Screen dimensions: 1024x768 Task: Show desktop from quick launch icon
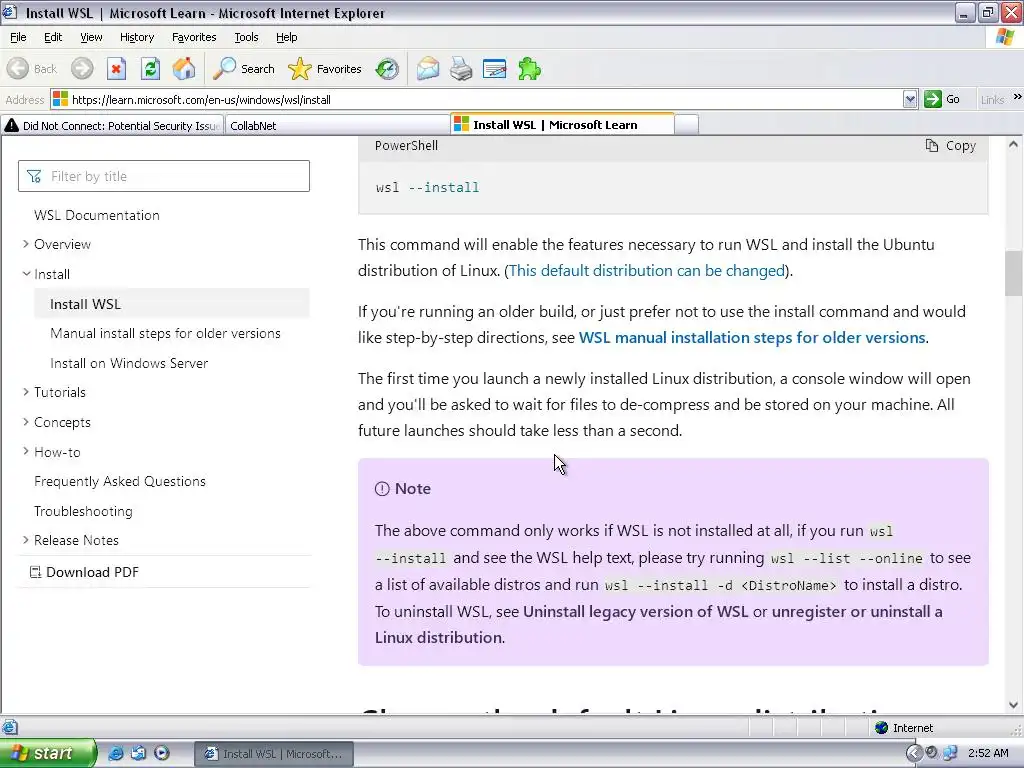click(138, 753)
